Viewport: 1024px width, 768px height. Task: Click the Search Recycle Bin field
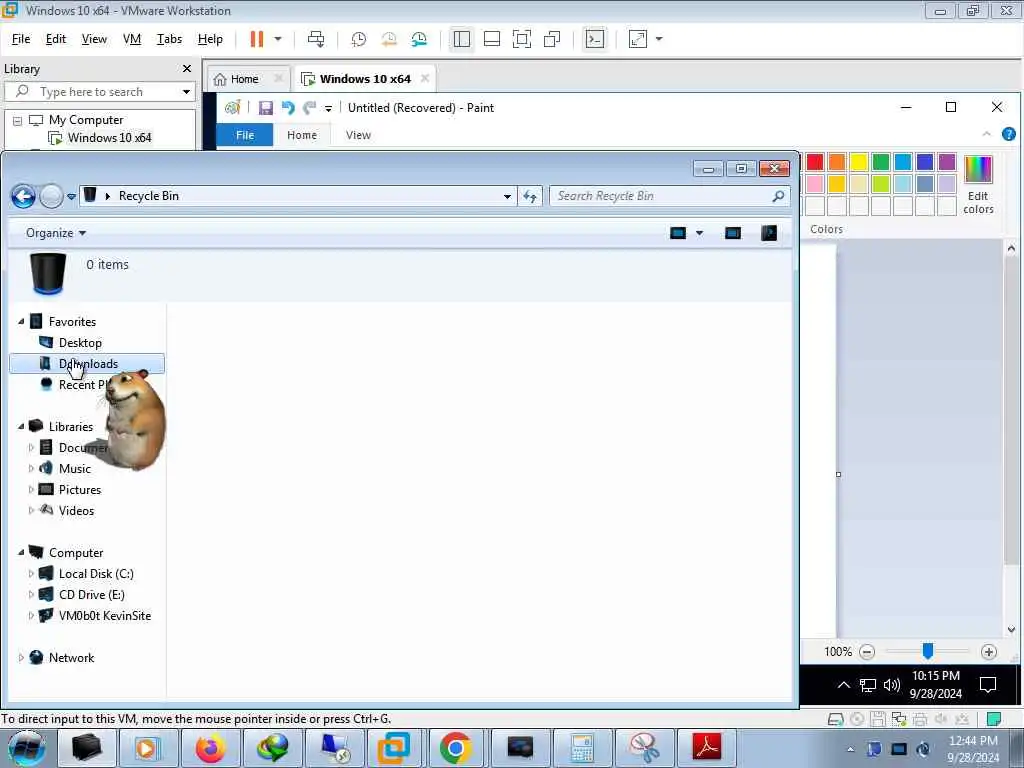coord(669,196)
